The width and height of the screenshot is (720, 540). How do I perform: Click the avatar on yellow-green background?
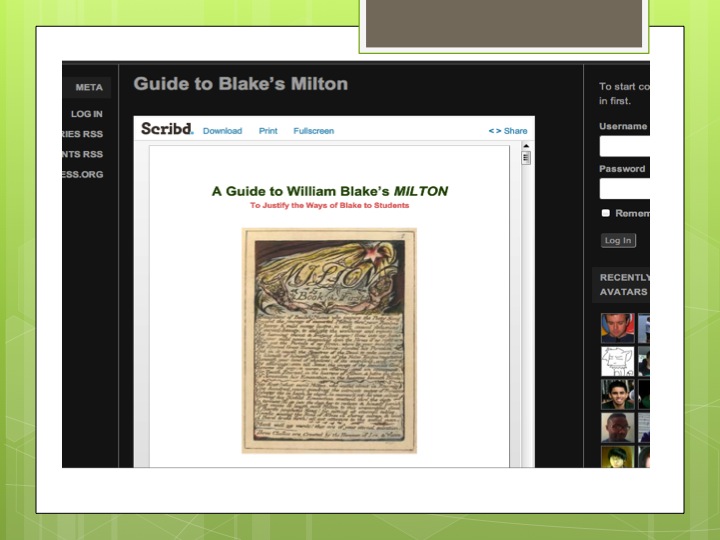tap(618, 457)
